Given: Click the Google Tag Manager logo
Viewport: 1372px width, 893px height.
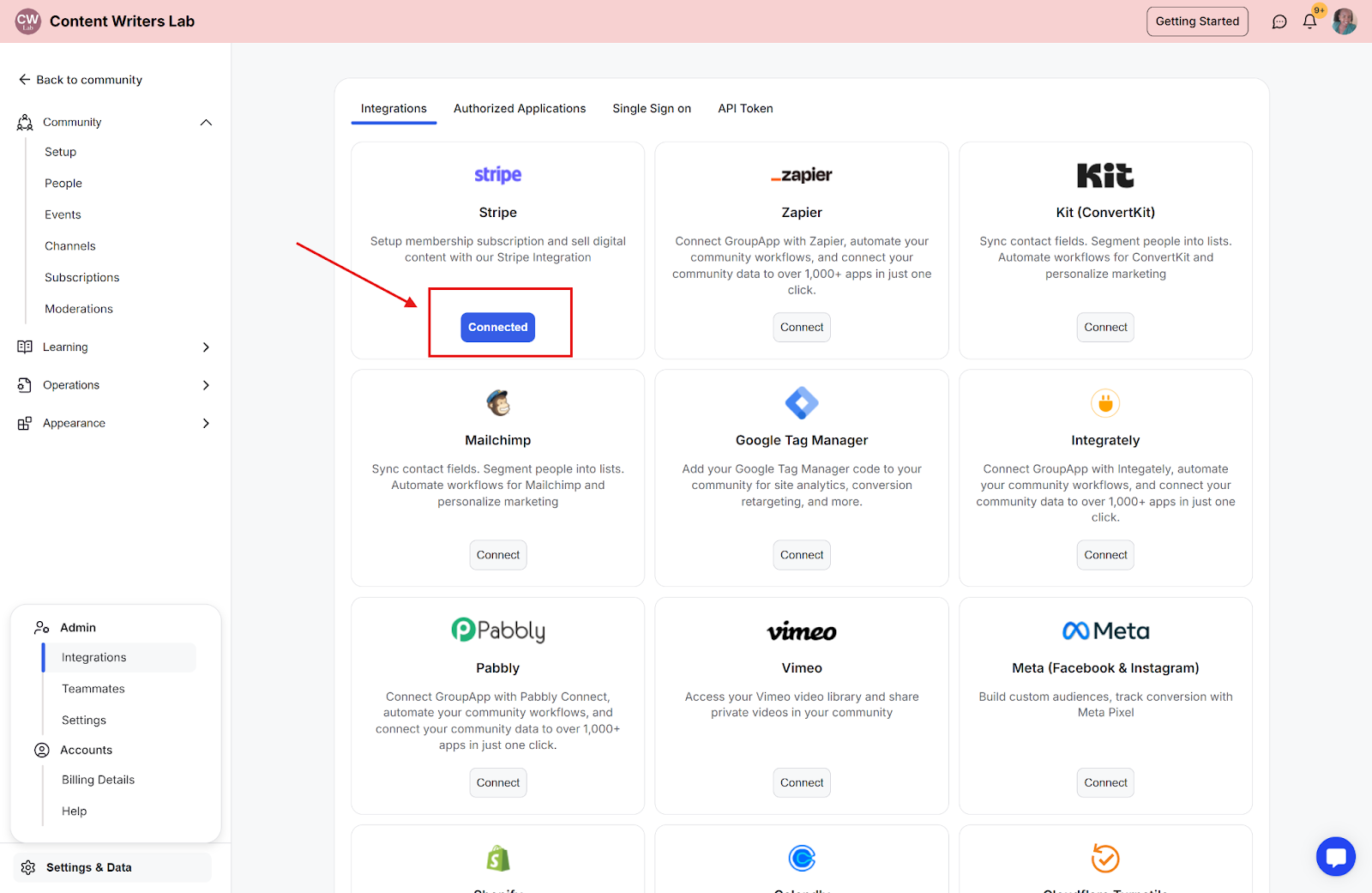Looking at the screenshot, I should coord(802,402).
